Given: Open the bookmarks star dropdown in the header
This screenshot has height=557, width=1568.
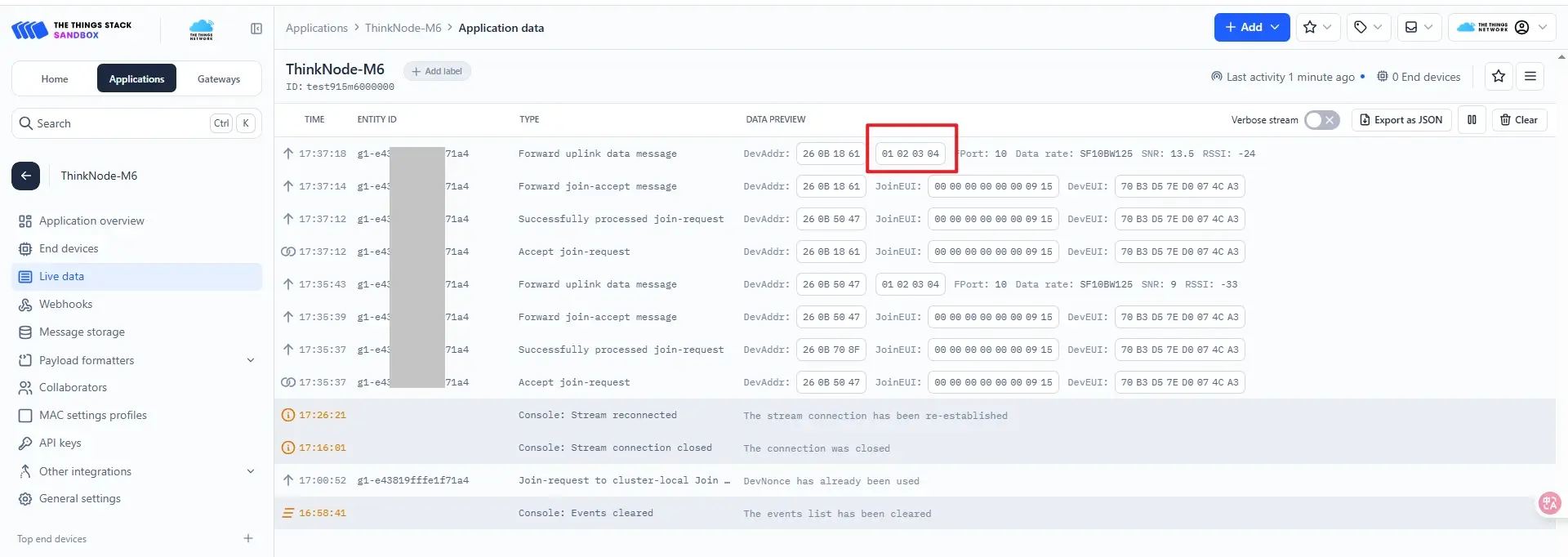Looking at the screenshot, I should coord(1316,27).
